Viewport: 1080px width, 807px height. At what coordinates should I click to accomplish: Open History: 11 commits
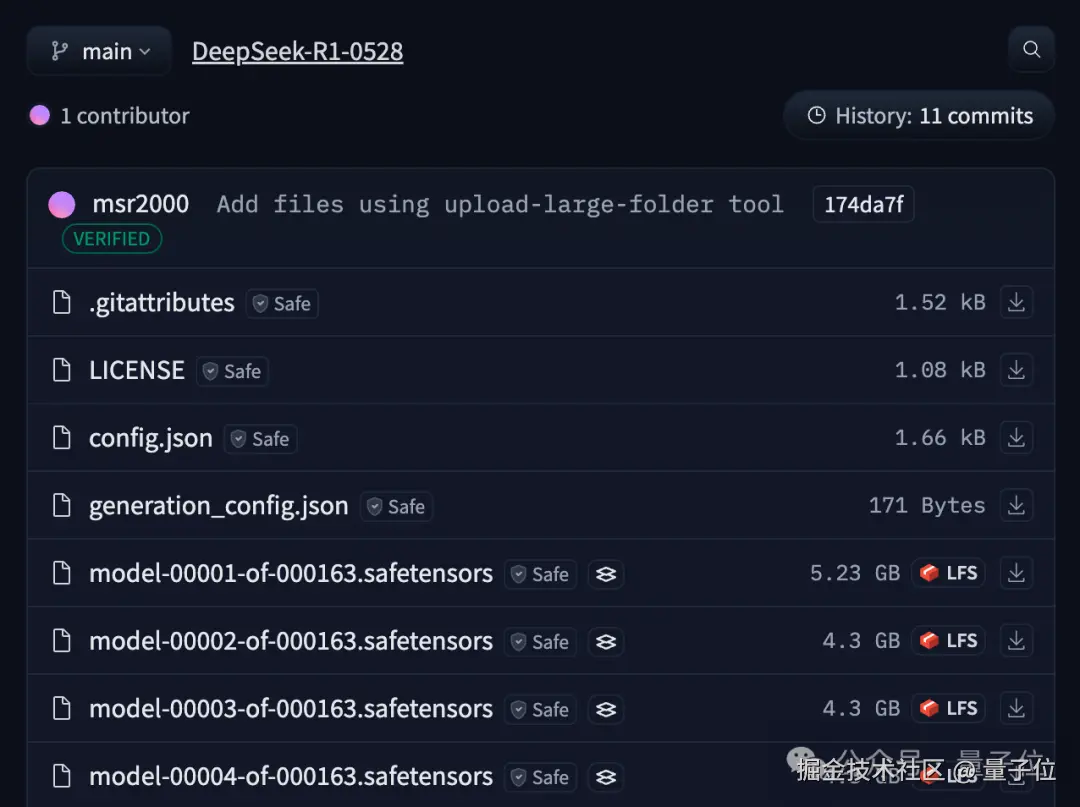point(920,116)
